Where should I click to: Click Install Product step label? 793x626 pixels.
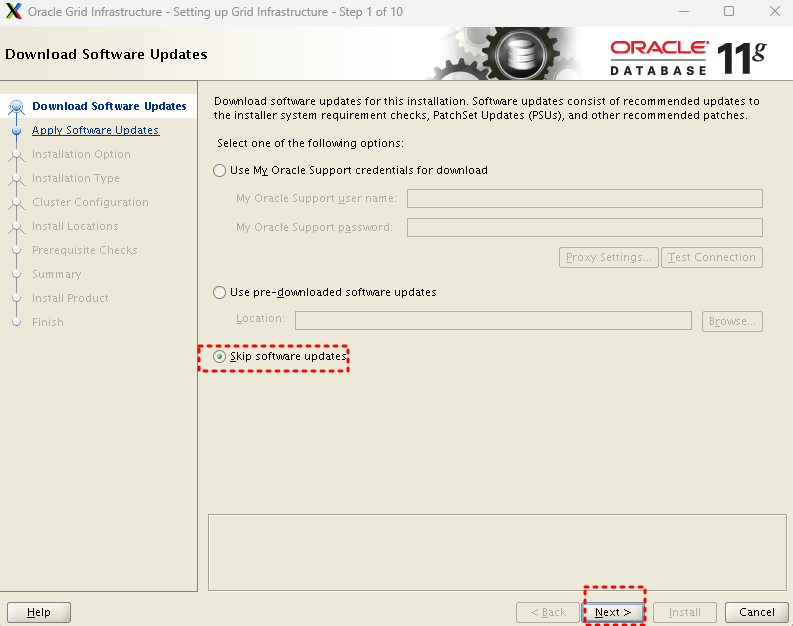point(70,298)
